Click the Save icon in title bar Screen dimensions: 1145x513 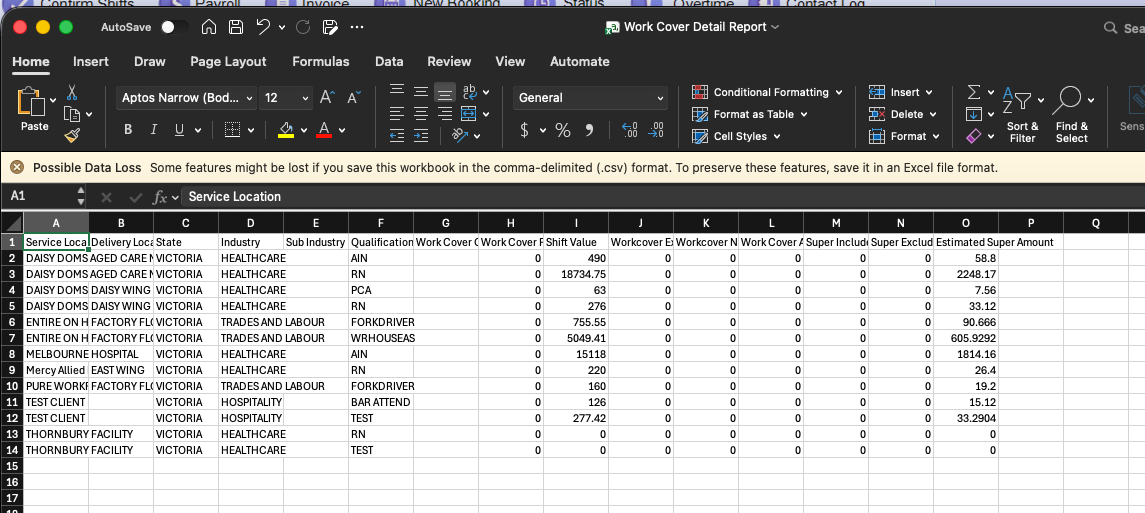tap(235, 27)
